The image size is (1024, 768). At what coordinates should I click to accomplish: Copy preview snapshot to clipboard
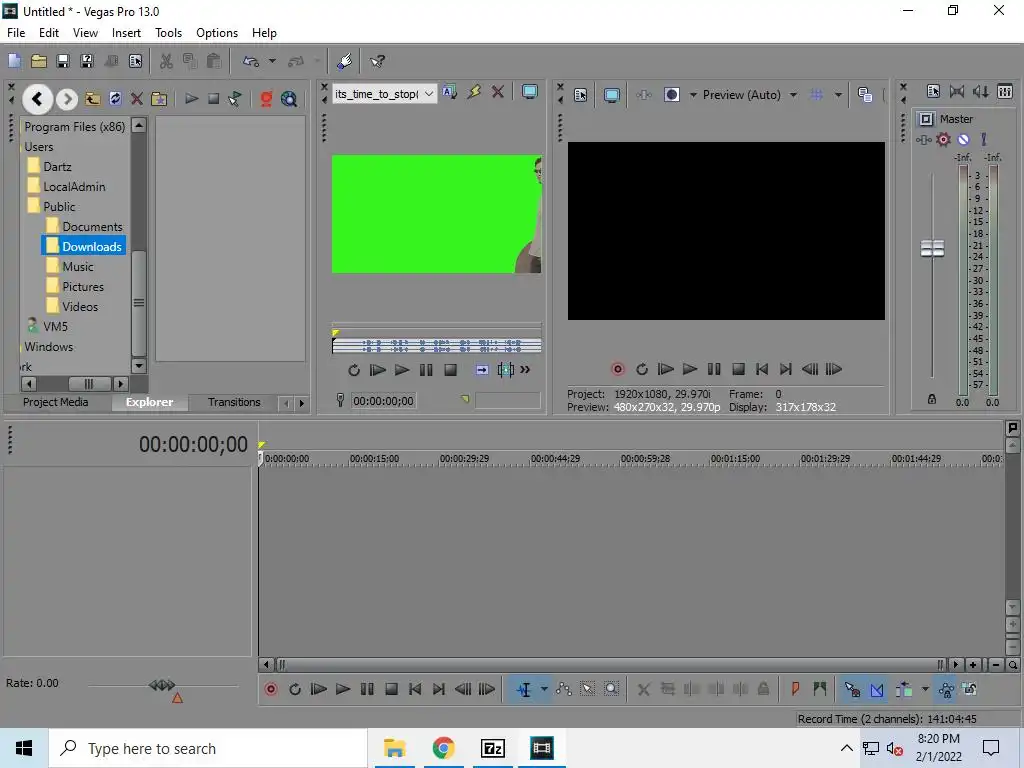865,95
